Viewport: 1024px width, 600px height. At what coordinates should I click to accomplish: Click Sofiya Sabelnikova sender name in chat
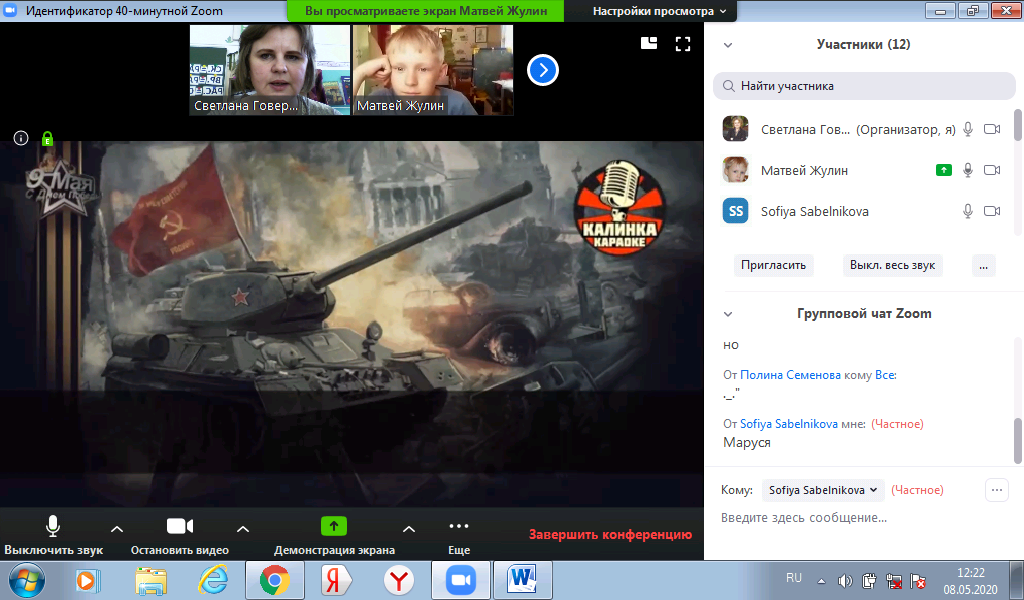(x=788, y=424)
